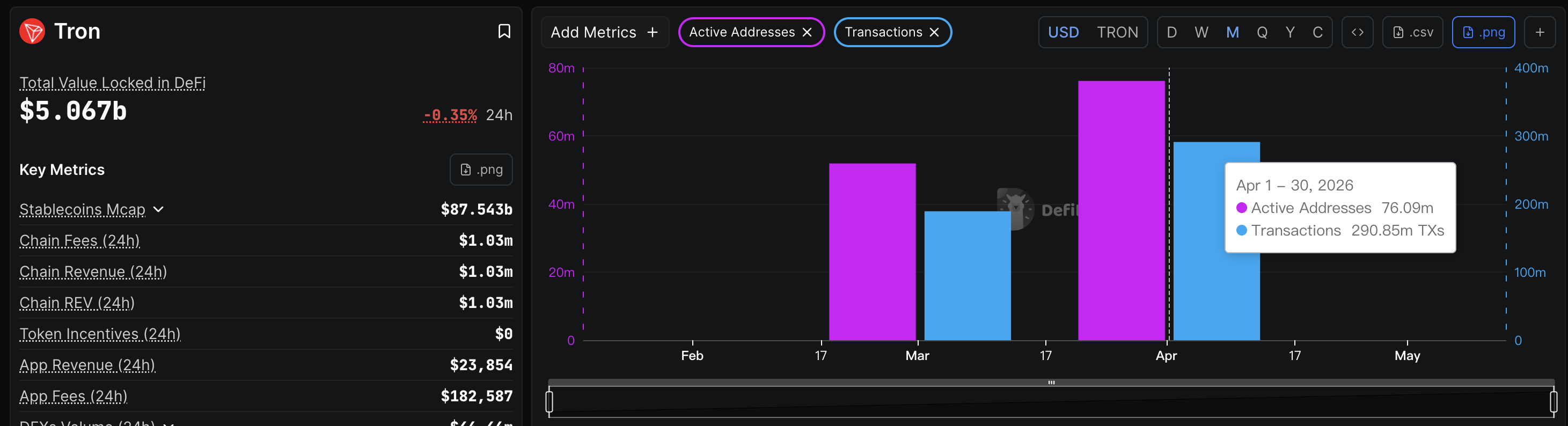Image resolution: width=1568 pixels, height=426 pixels.
Task: Click the Total Value Locked in DeFi label
Action: click(113, 83)
